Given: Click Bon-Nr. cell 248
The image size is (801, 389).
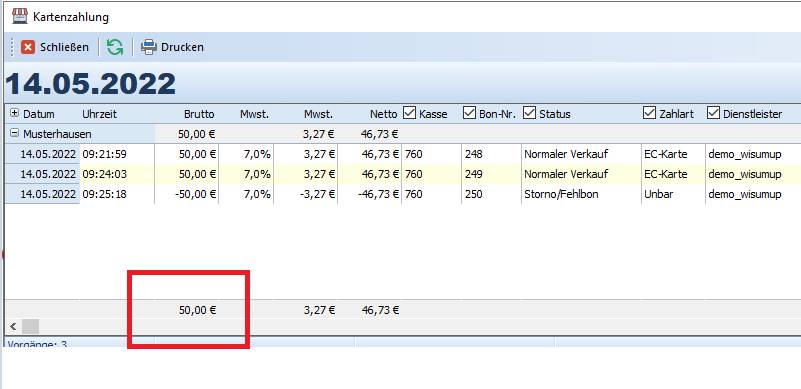Looking at the screenshot, I should (x=491, y=154).
